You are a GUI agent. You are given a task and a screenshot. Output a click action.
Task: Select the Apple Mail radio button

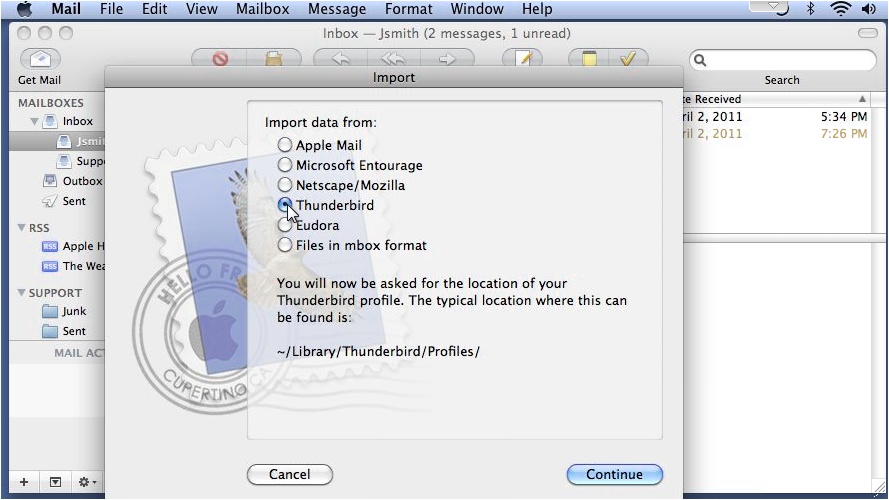tap(285, 145)
